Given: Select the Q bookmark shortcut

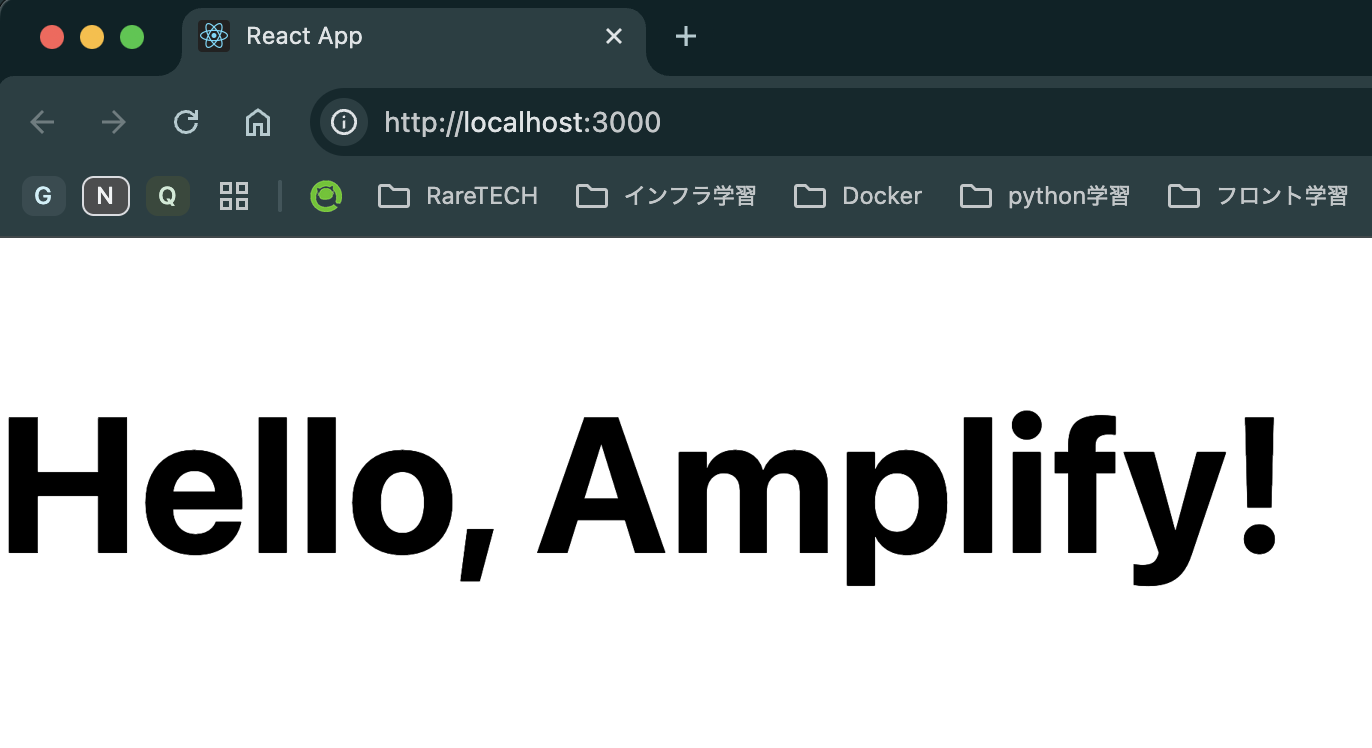Looking at the screenshot, I should click(167, 196).
